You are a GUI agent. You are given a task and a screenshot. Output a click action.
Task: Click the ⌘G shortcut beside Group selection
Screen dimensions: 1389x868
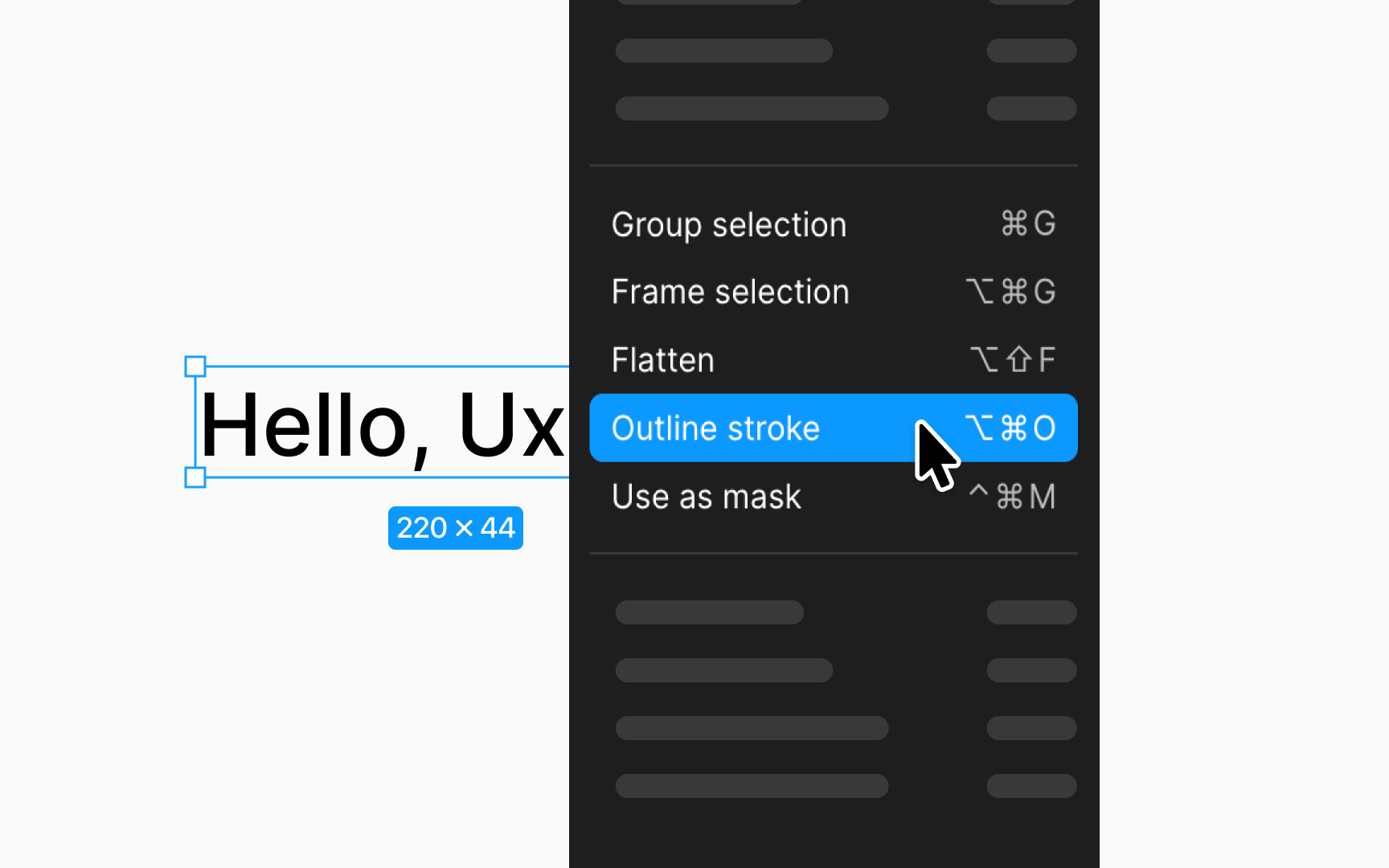pos(1028,223)
